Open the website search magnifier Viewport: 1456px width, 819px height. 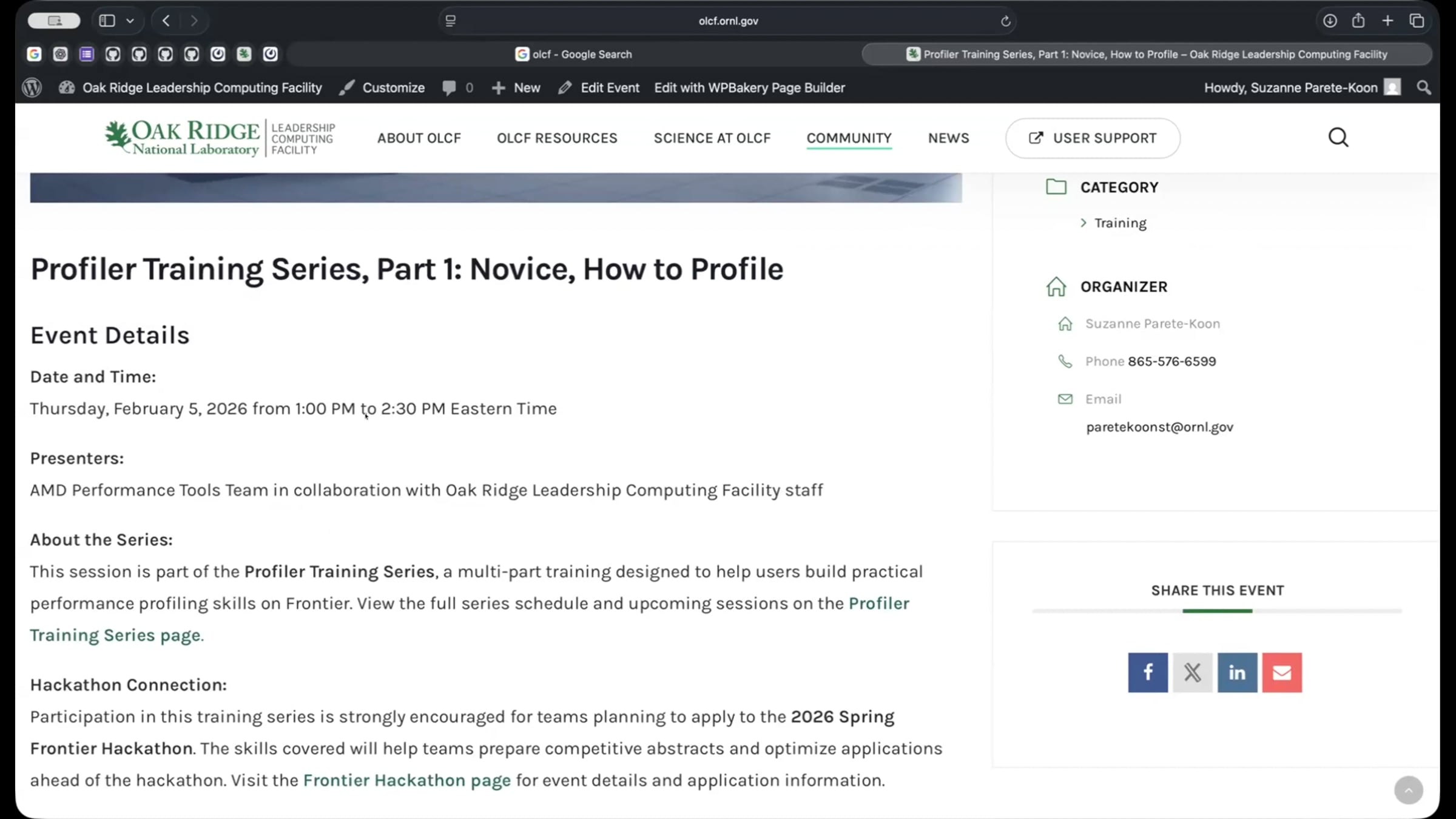tap(1338, 138)
